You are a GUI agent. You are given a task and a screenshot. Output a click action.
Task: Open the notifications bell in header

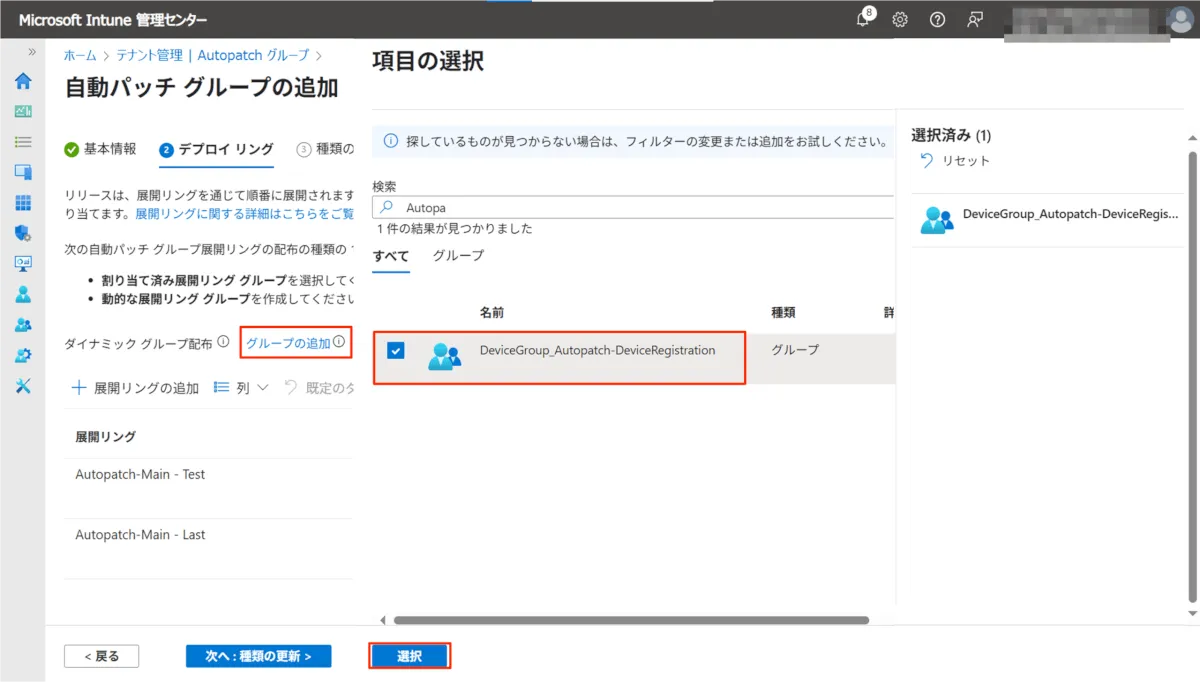864,20
